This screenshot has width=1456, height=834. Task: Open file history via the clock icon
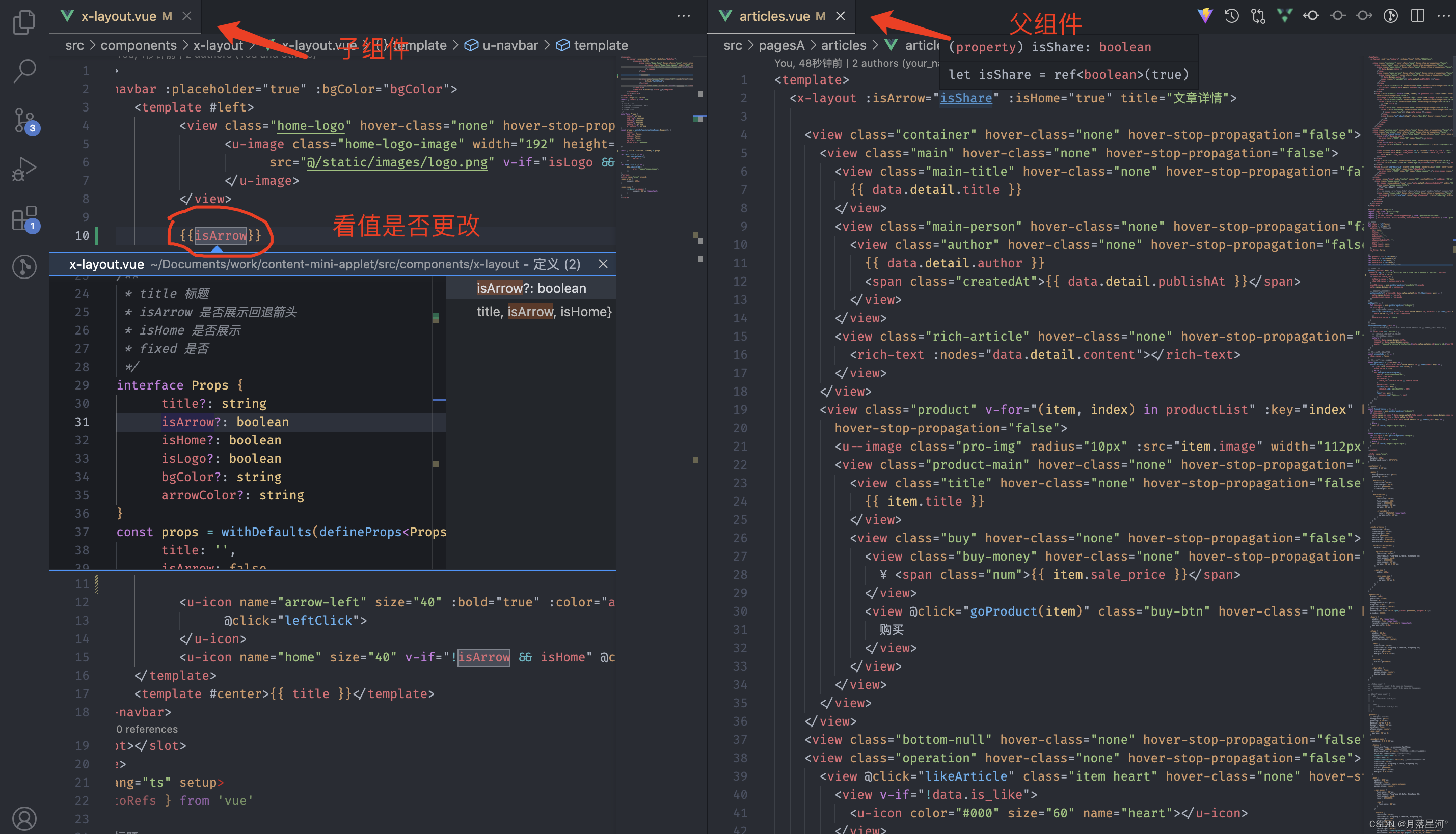[x=1231, y=16]
